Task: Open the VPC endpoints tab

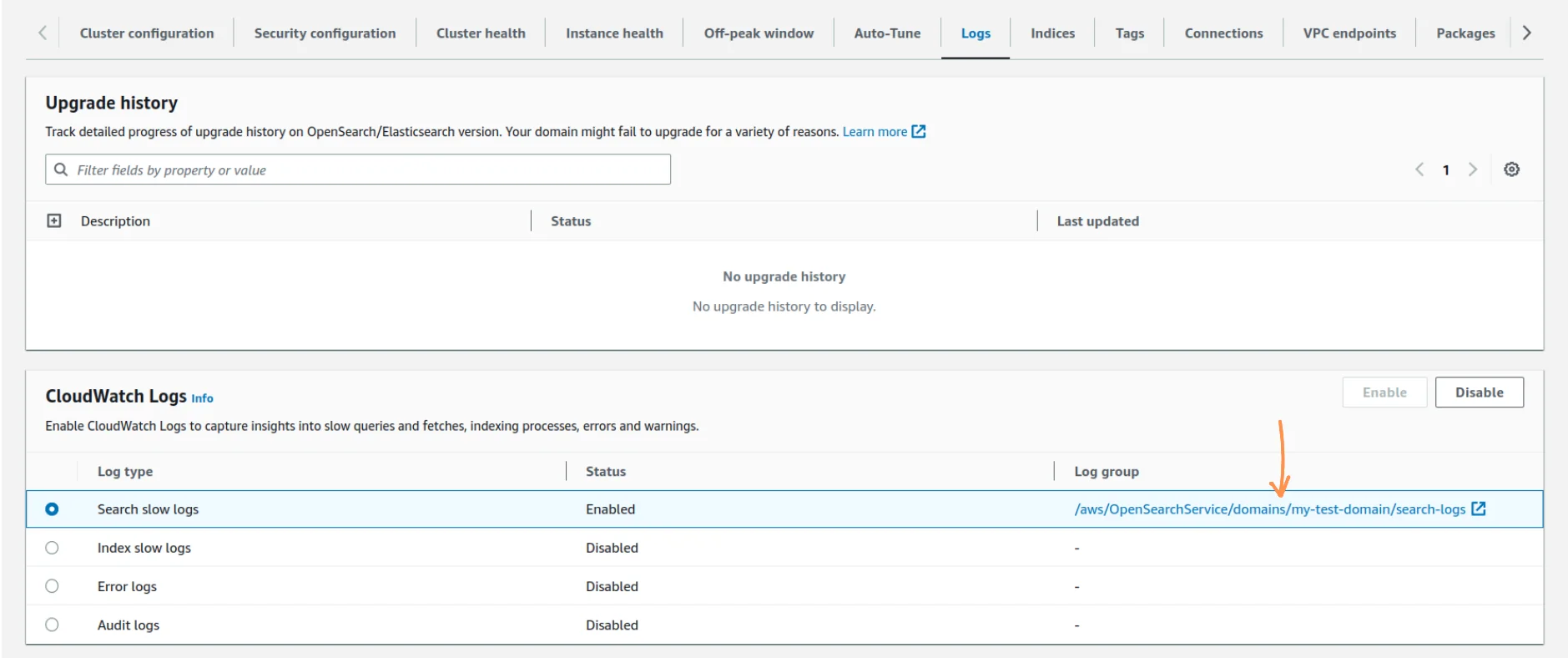Action: 1349,33
